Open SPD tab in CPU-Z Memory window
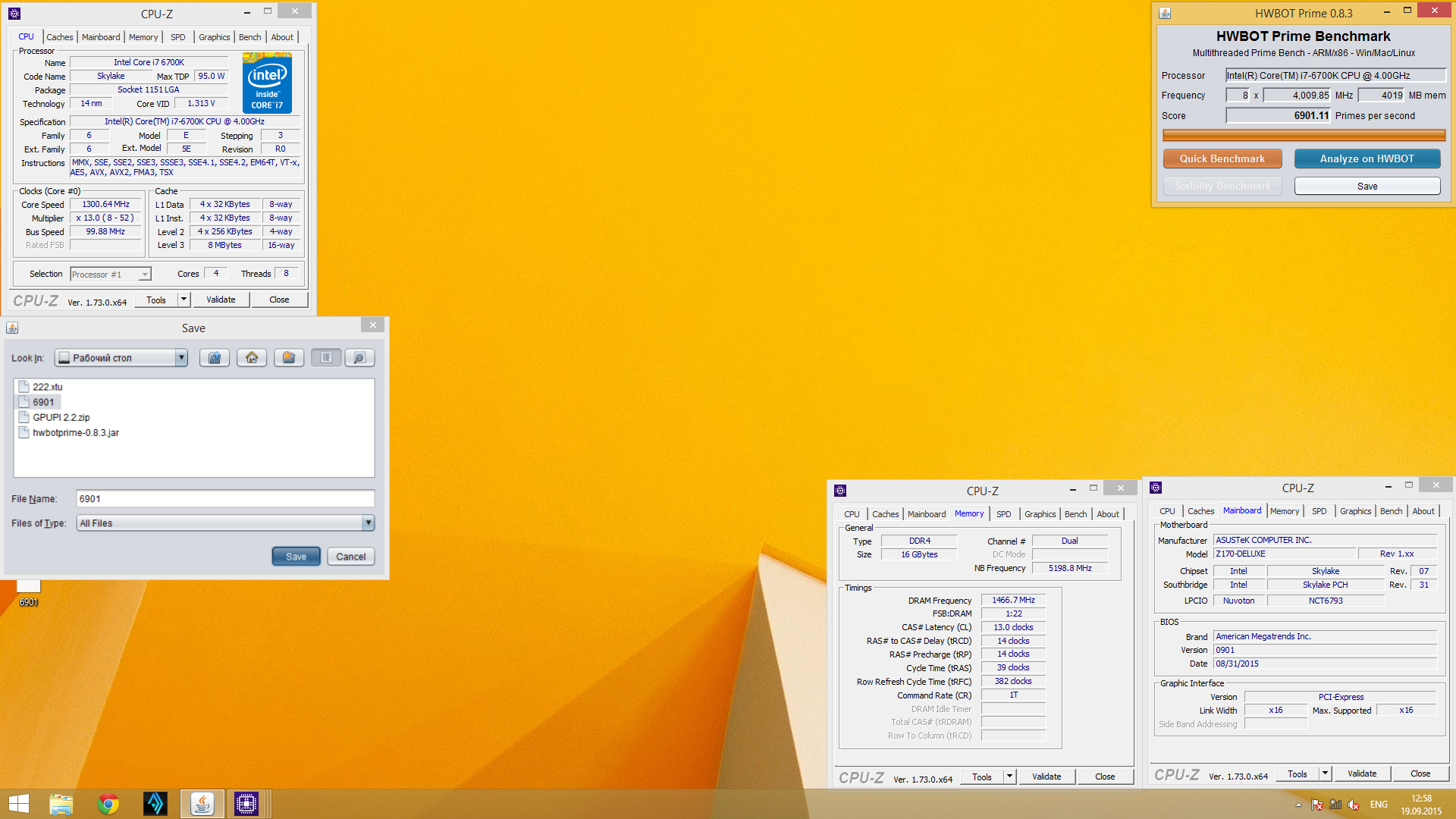Screen dimensions: 1456x819 pyautogui.click(x=1003, y=514)
